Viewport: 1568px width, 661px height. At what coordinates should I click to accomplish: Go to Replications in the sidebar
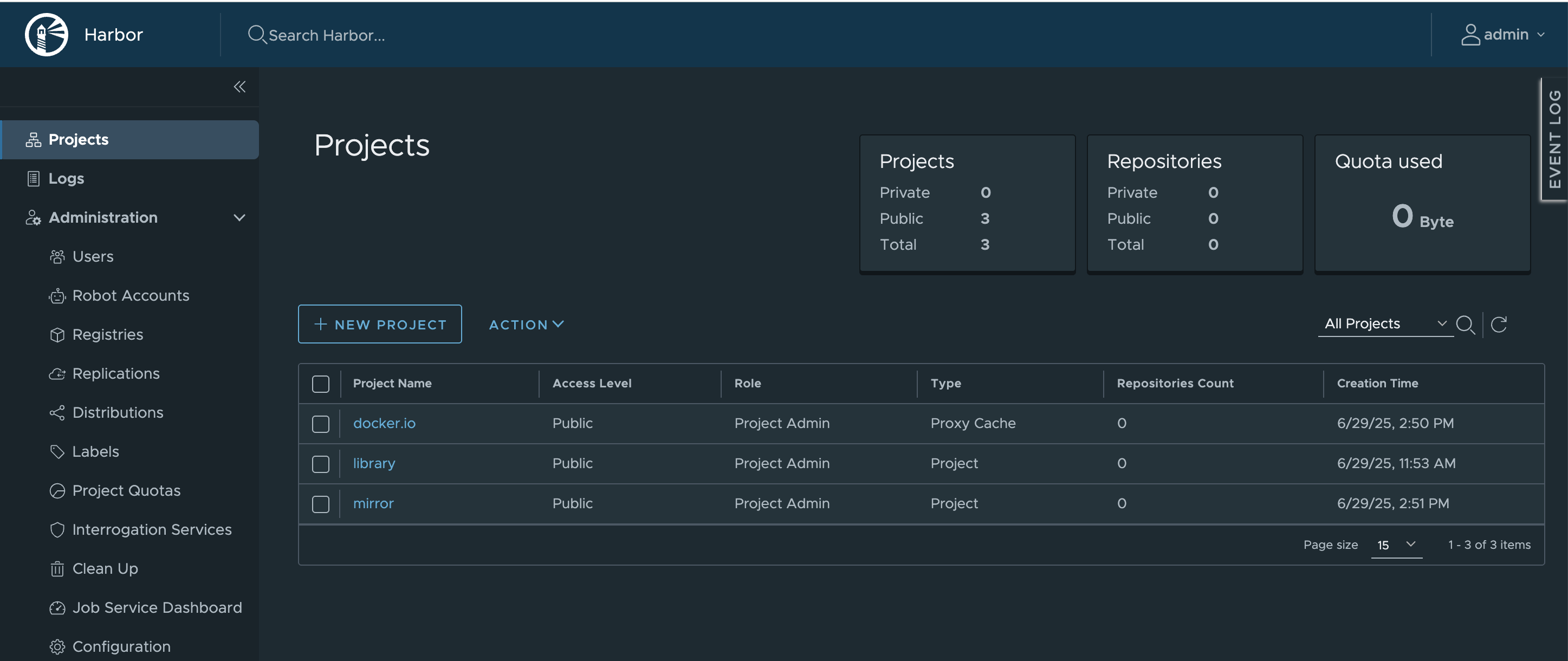click(x=115, y=374)
